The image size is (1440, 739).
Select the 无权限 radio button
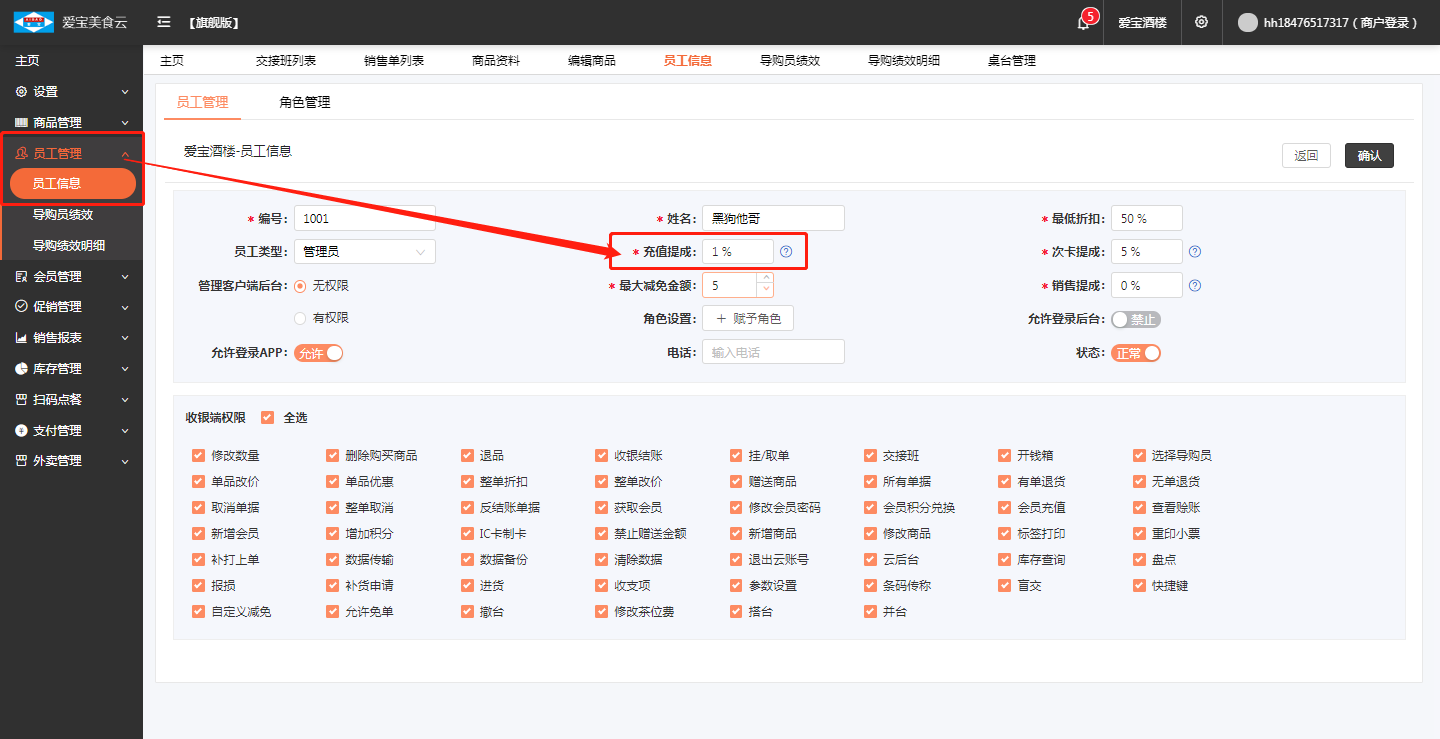point(300,286)
